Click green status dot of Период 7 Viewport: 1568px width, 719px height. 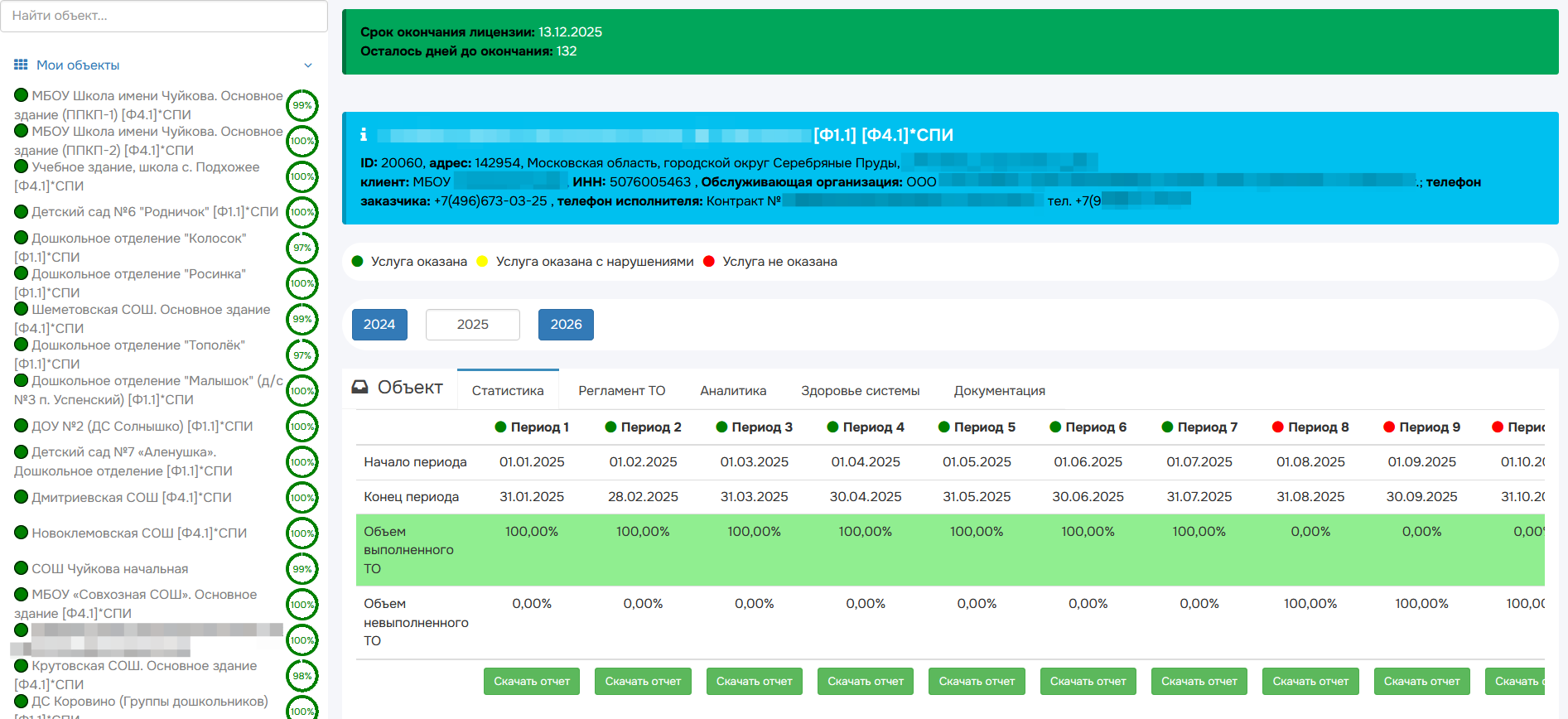tap(1167, 427)
